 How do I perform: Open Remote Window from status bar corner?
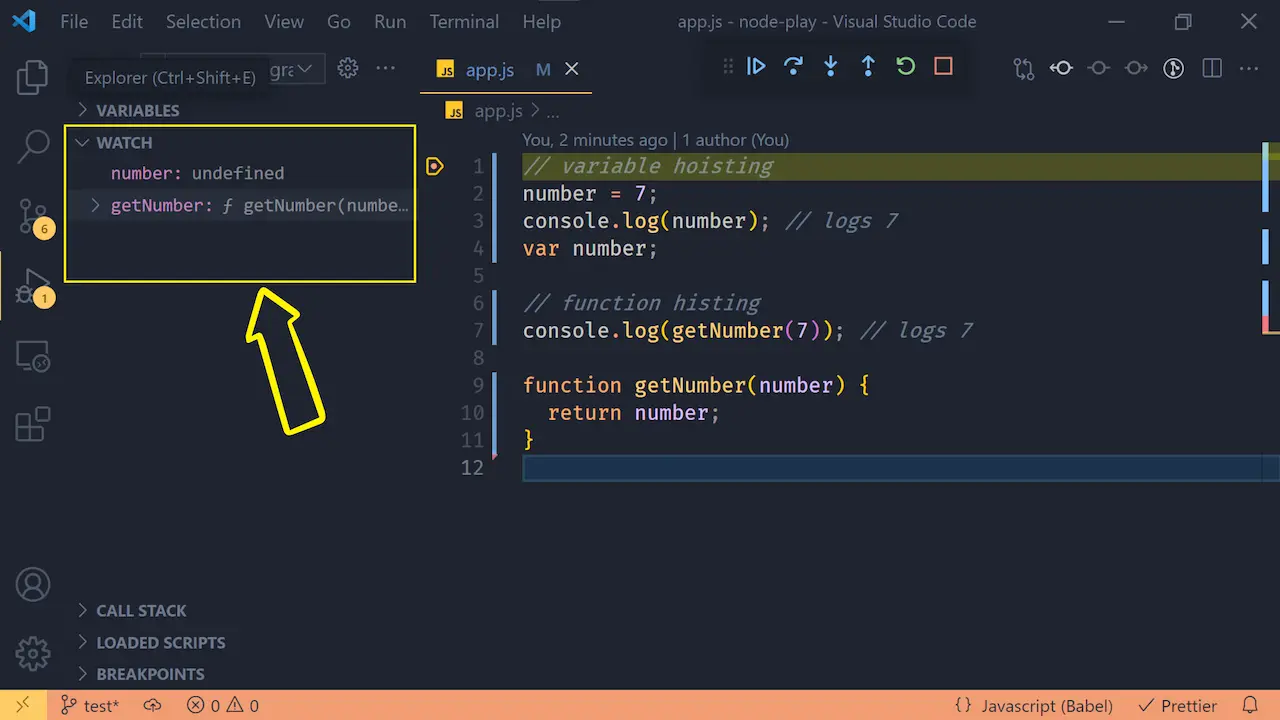click(x=22, y=705)
